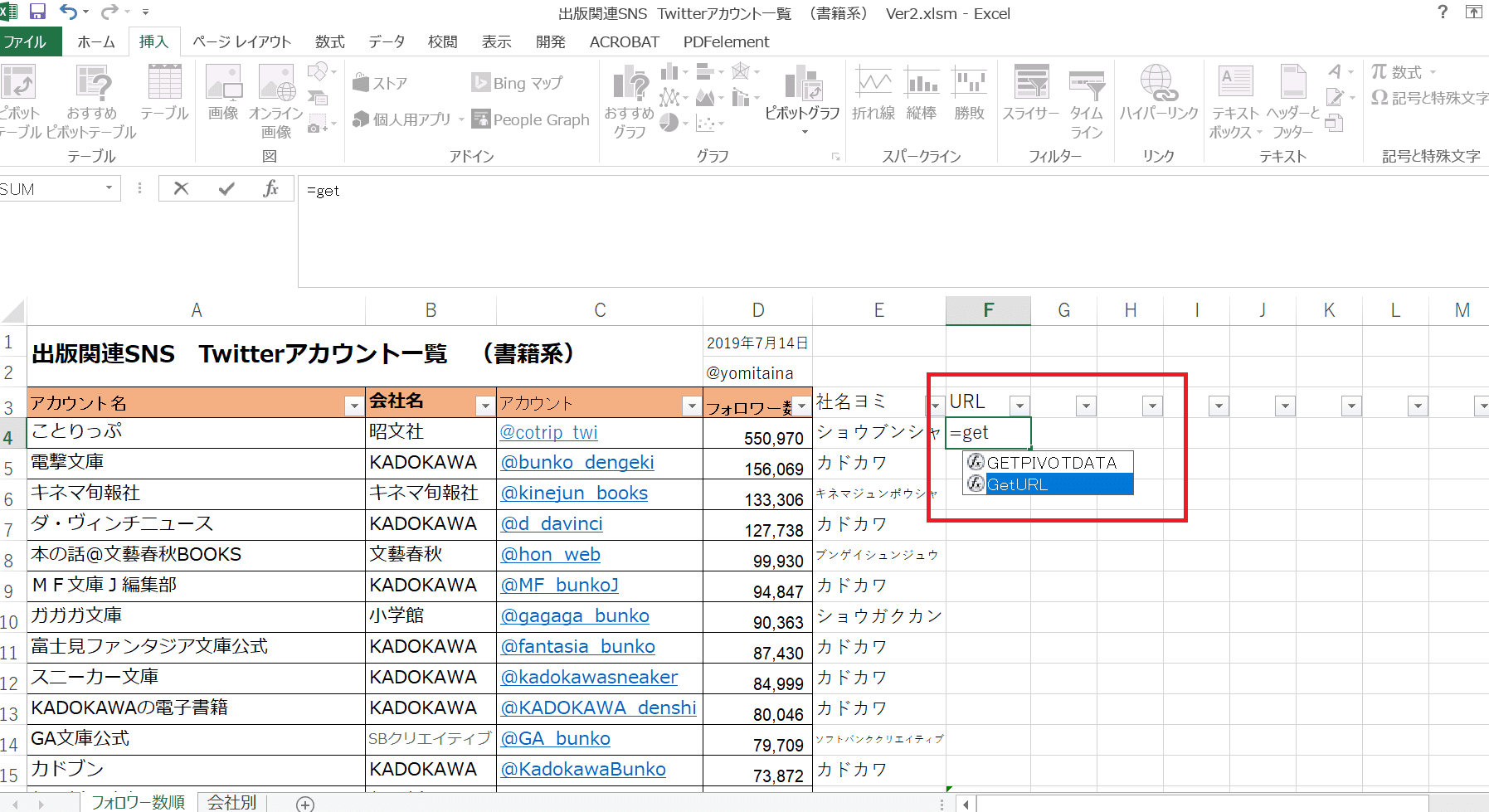Click the cell reading ガガガ文庫

(x=196, y=616)
